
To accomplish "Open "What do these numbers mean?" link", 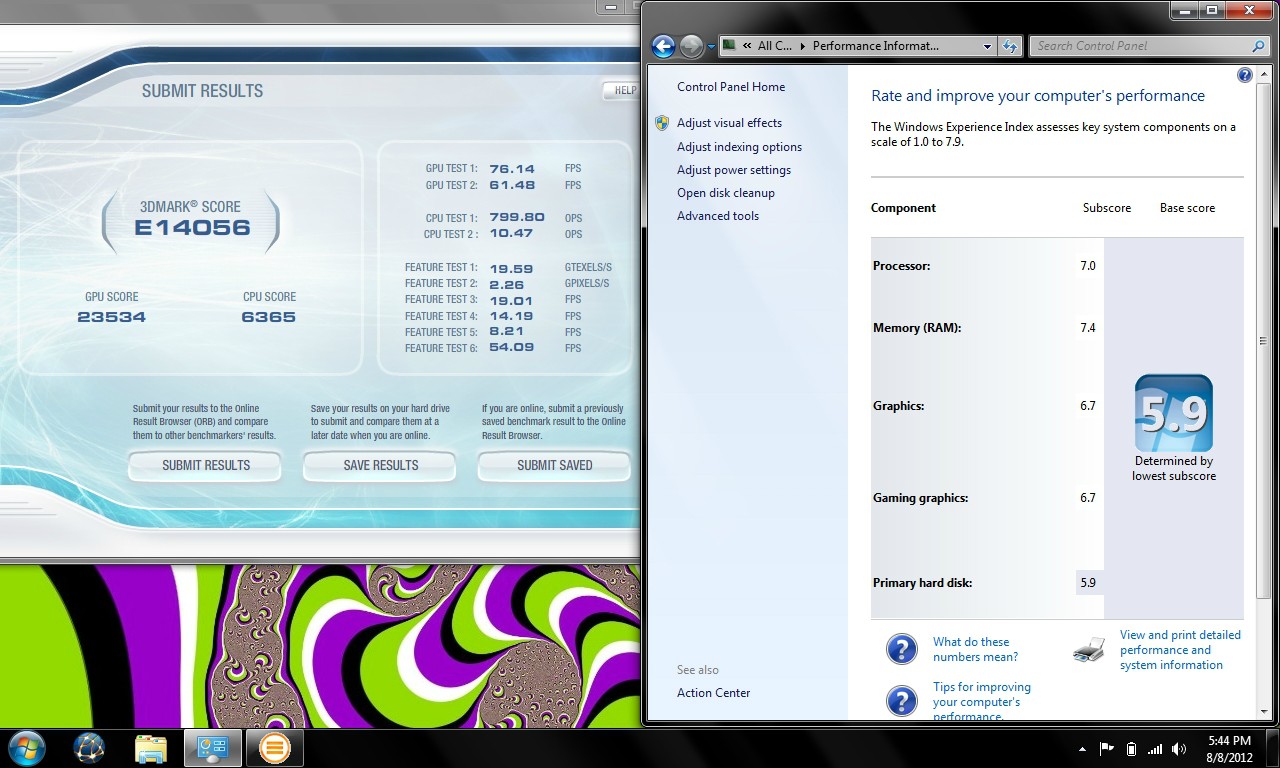I will tap(975, 650).
